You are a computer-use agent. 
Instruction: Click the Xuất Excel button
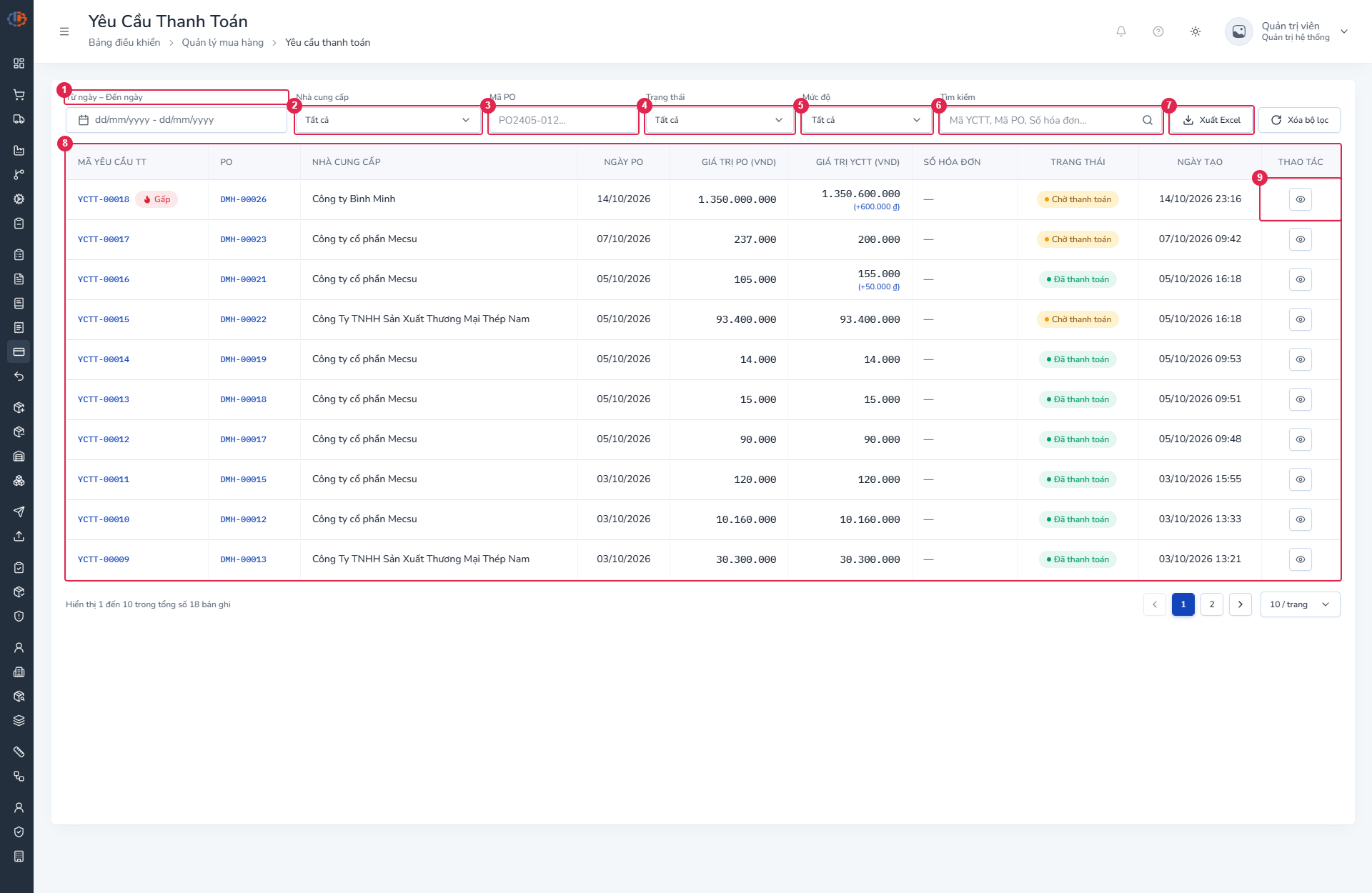[x=1212, y=120]
